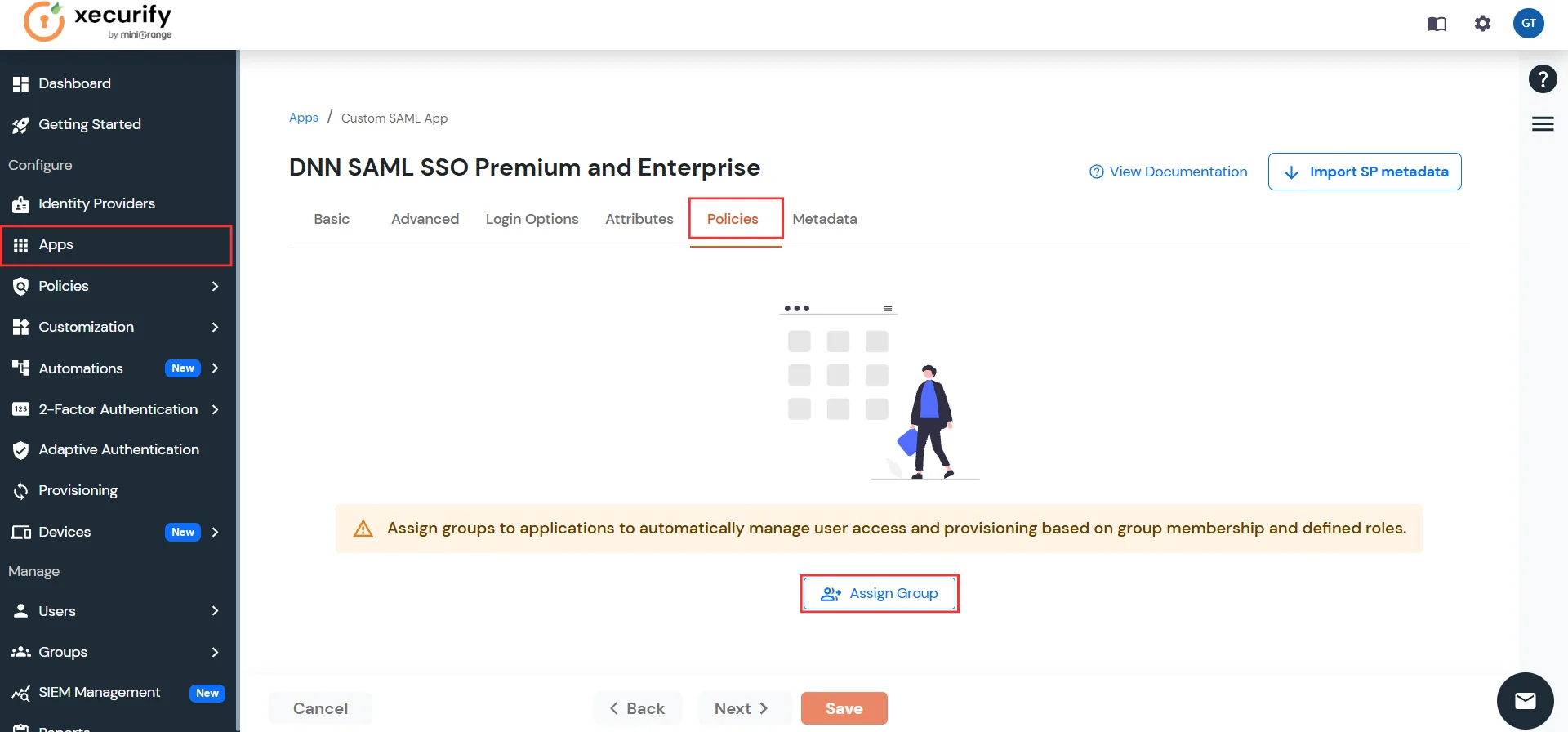Open the hamburger menu icon at right

point(1542,124)
